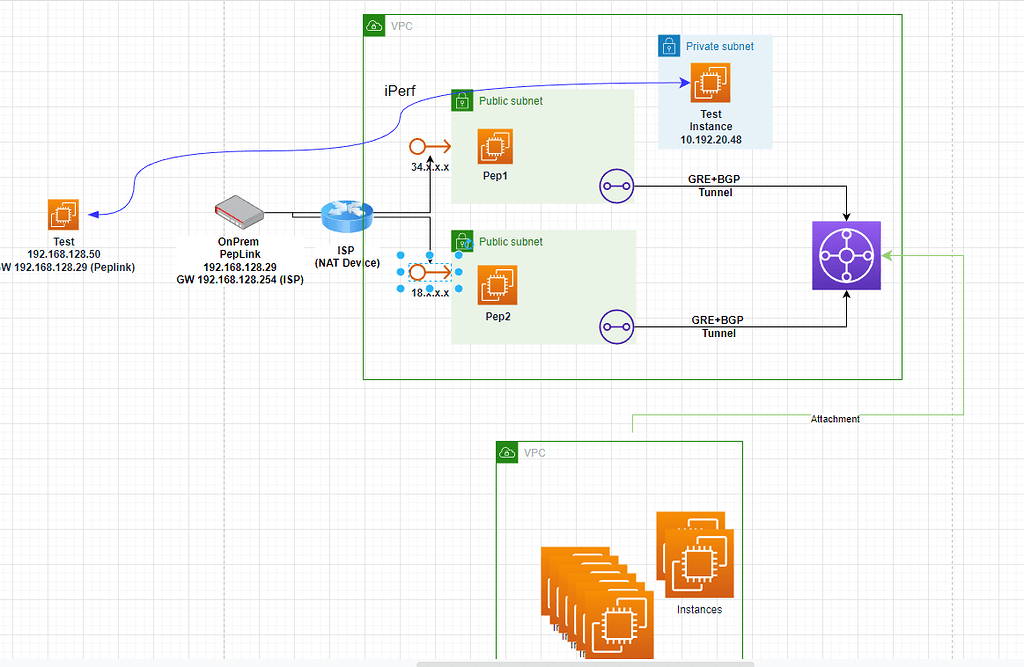
Task: Click the Attachment connector label
Action: click(835, 419)
